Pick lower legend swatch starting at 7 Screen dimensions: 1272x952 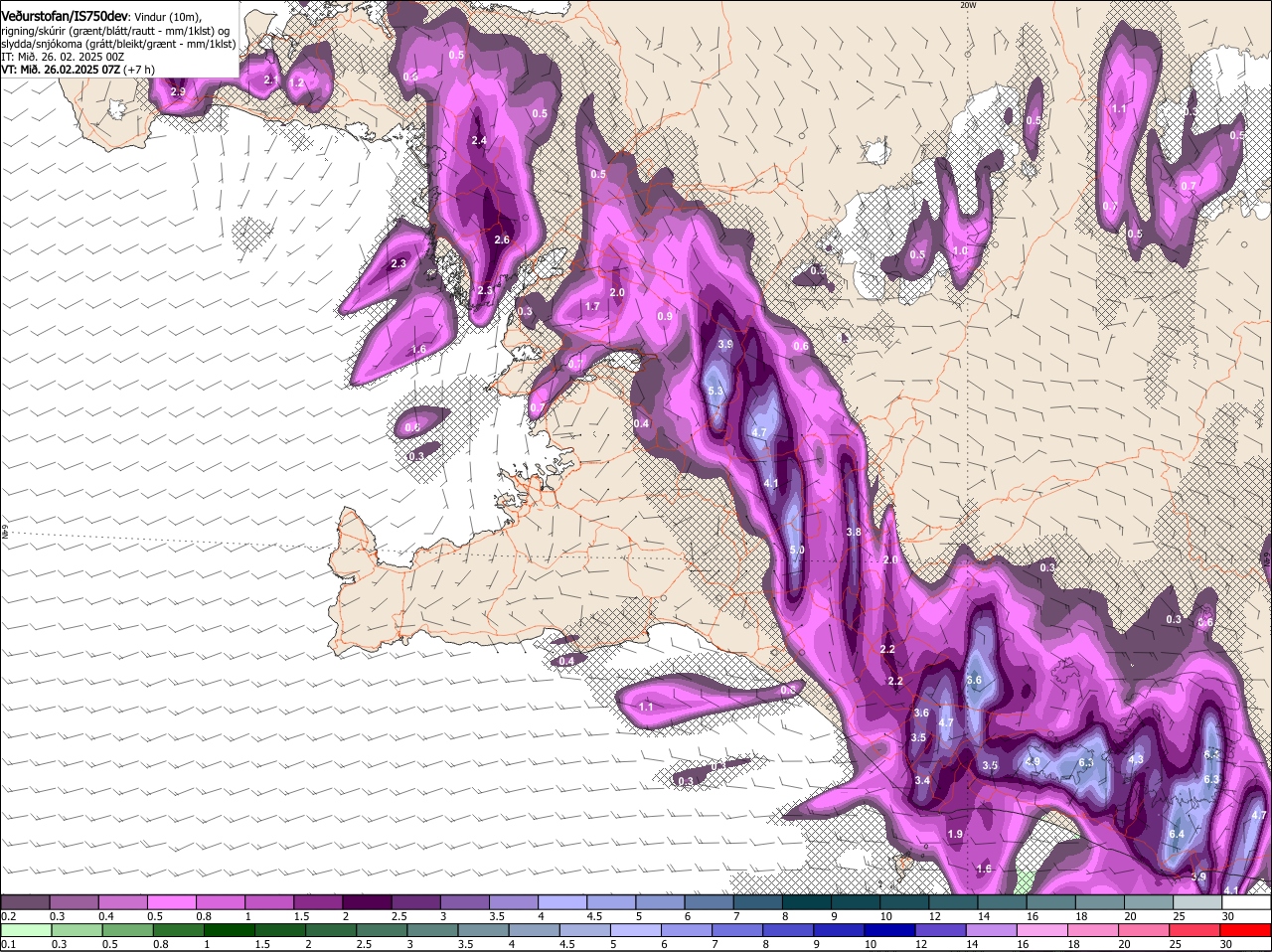tap(736, 930)
